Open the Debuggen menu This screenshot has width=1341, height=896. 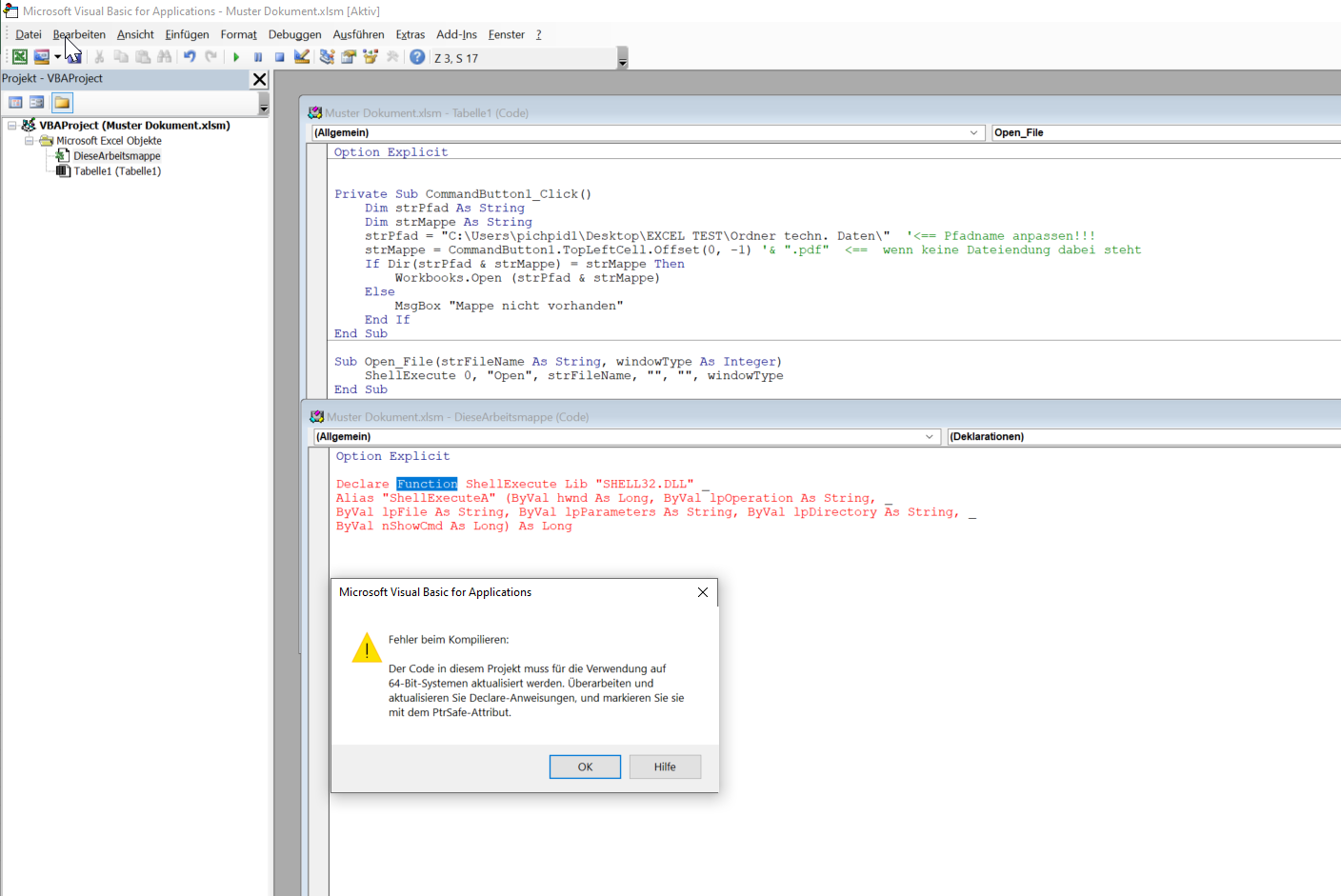295,34
